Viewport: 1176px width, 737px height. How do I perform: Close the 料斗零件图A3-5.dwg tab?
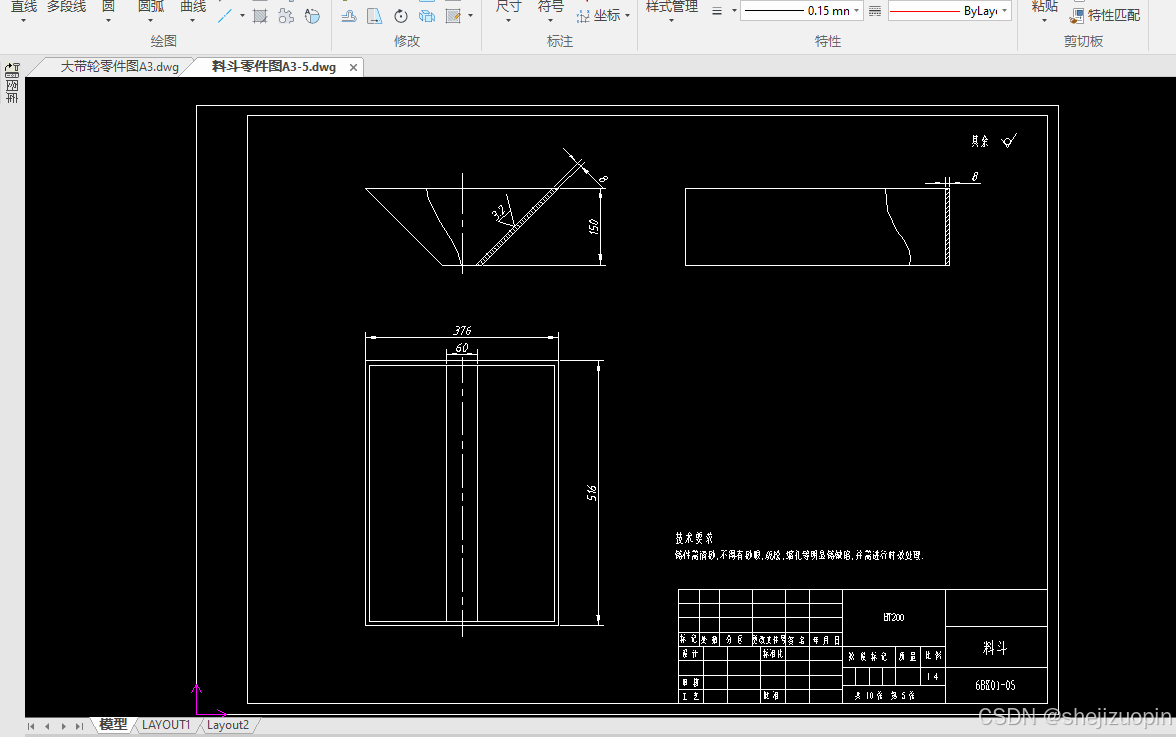pyautogui.click(x=353, y=67)
